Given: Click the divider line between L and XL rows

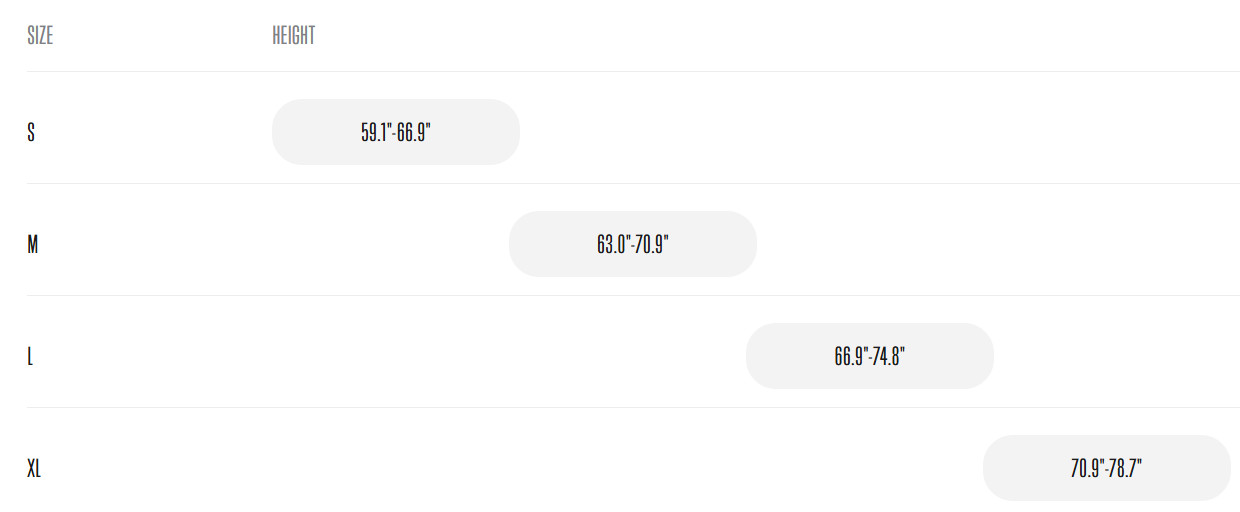Looking at the screenshot, I should [632, 407].
